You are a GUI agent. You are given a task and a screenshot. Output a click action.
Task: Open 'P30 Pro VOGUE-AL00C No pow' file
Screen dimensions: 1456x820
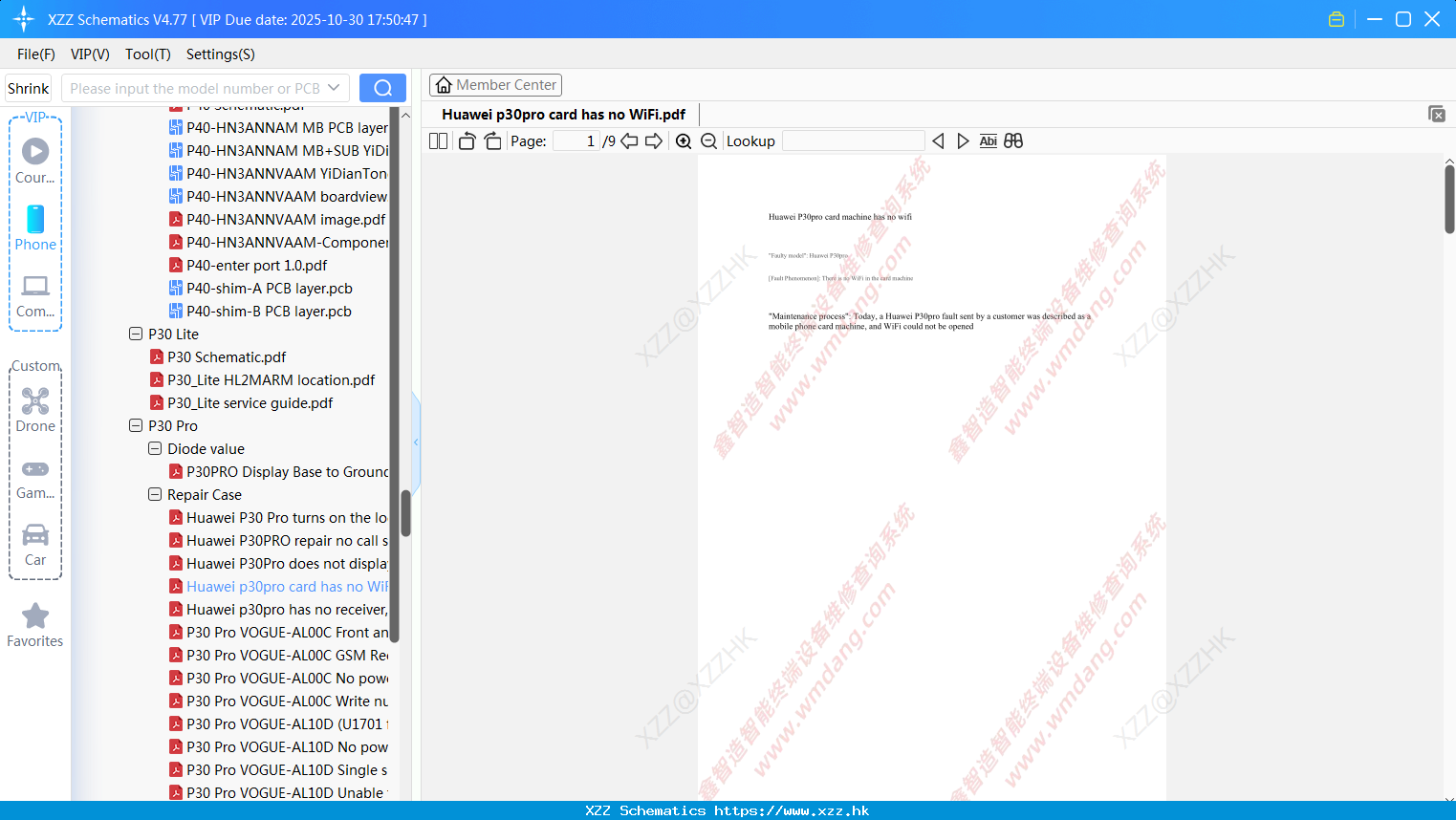278,679
